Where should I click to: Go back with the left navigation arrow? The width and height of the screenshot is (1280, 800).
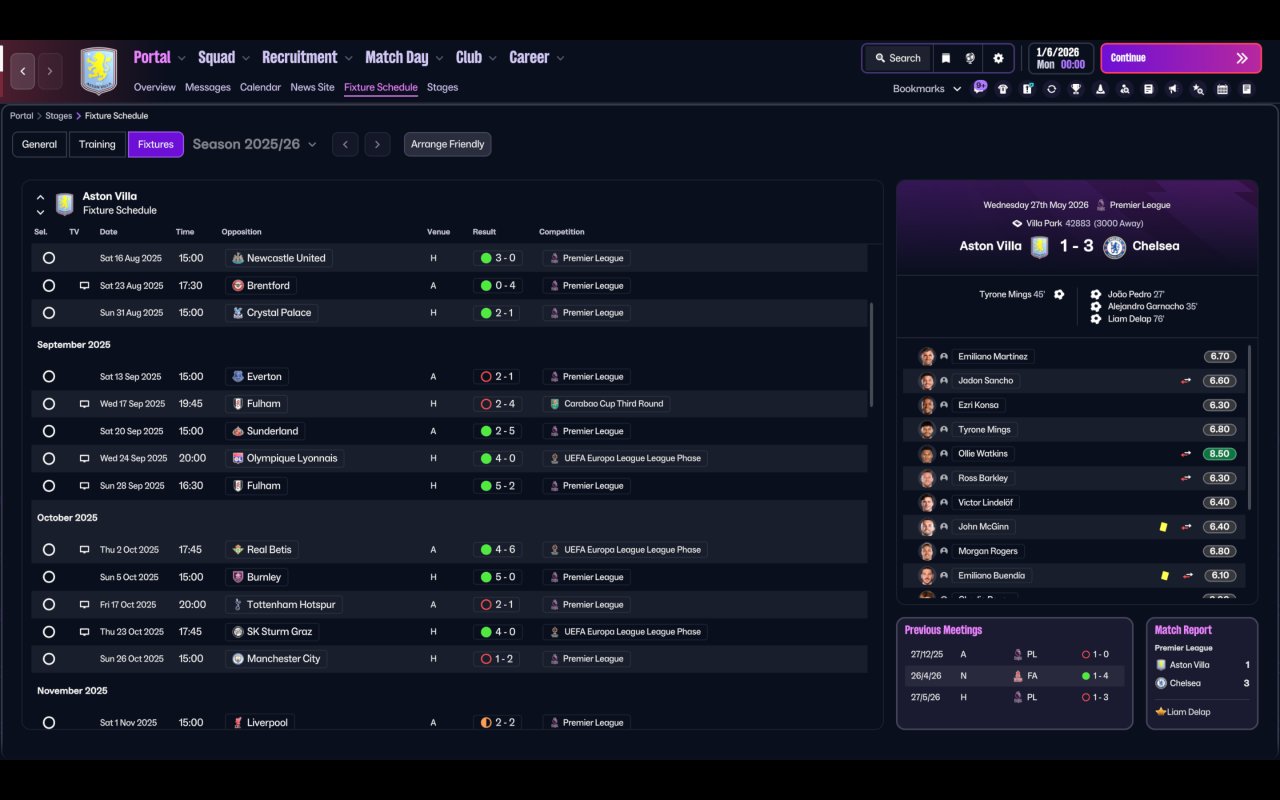[x=23, y=71]
